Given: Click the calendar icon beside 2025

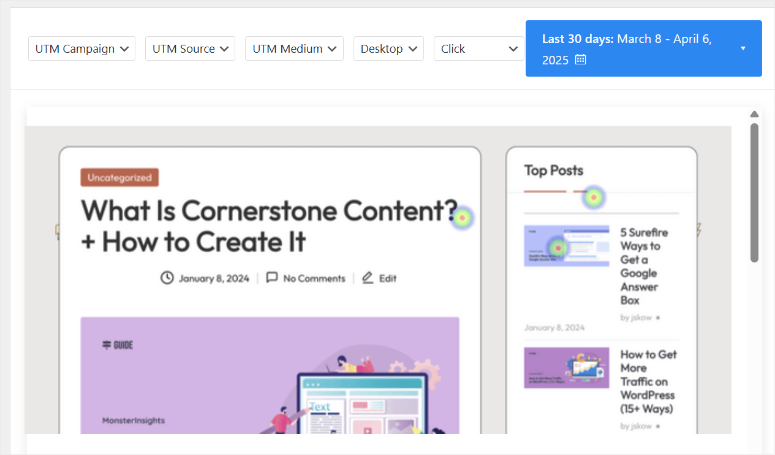Looking at the screenshot, I should [x=580, y=60].
